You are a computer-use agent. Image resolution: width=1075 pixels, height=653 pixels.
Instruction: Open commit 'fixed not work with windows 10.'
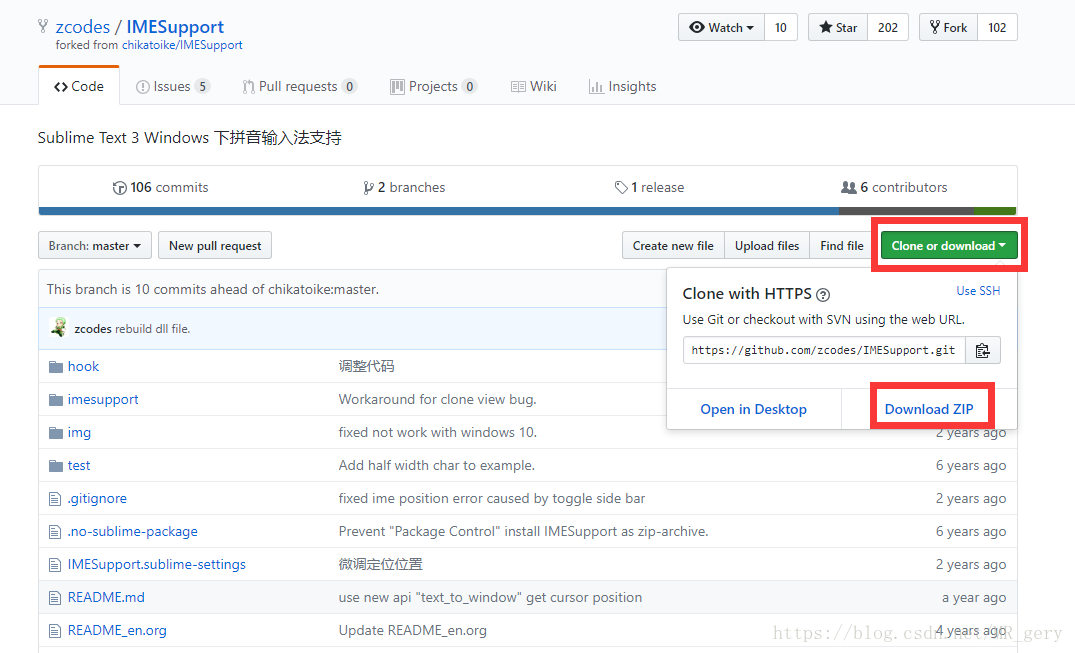click(437, 432)
